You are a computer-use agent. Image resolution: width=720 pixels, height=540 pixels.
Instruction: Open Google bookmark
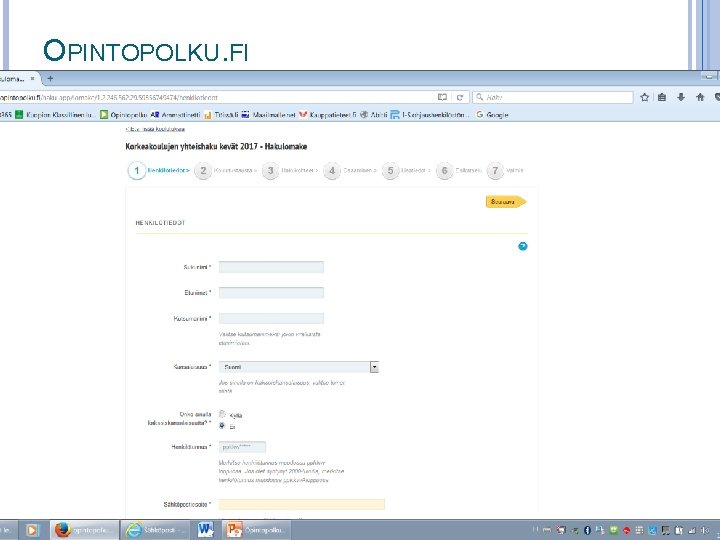click(x=492, y=115)
